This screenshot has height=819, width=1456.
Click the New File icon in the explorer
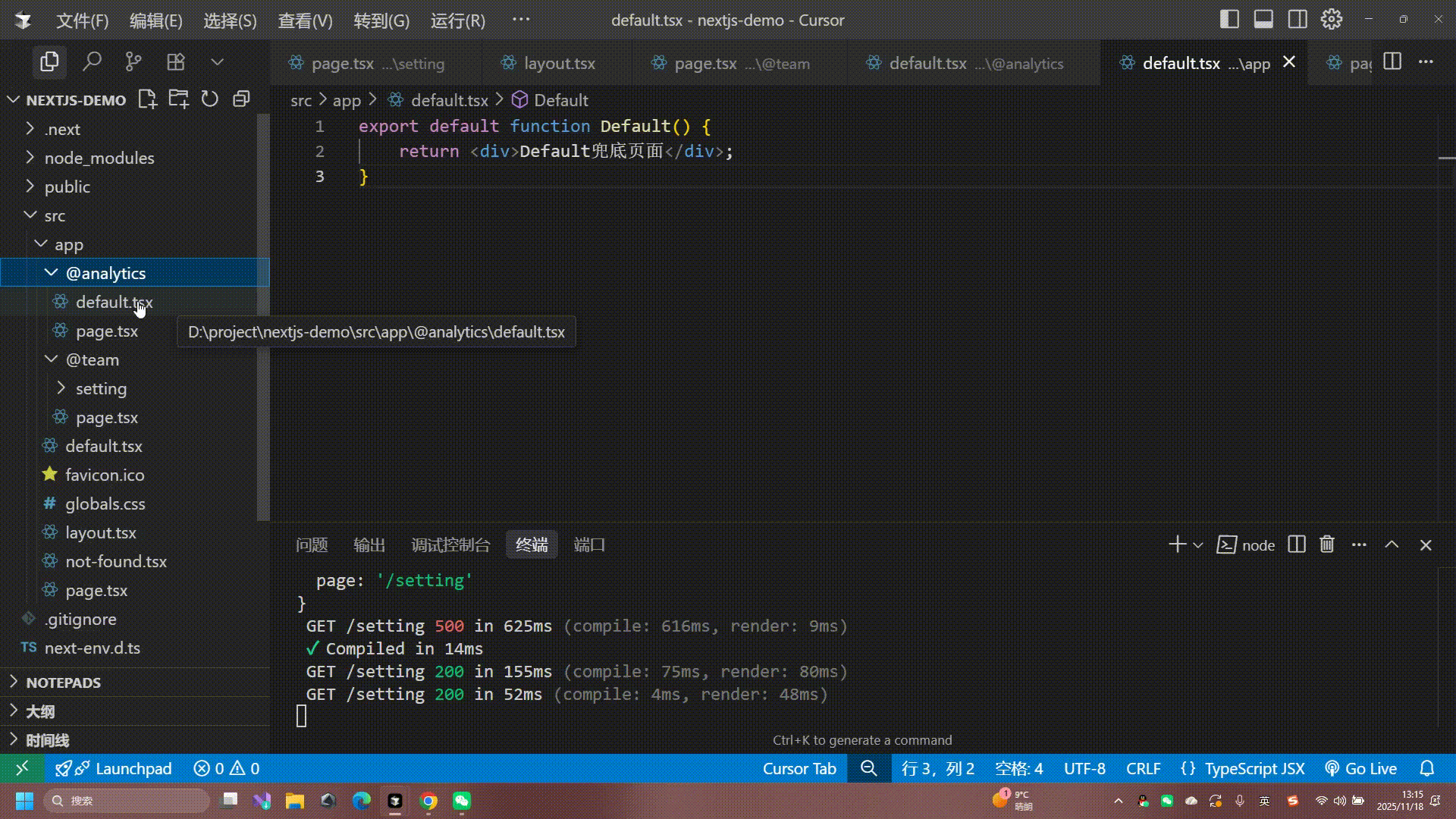147,99
